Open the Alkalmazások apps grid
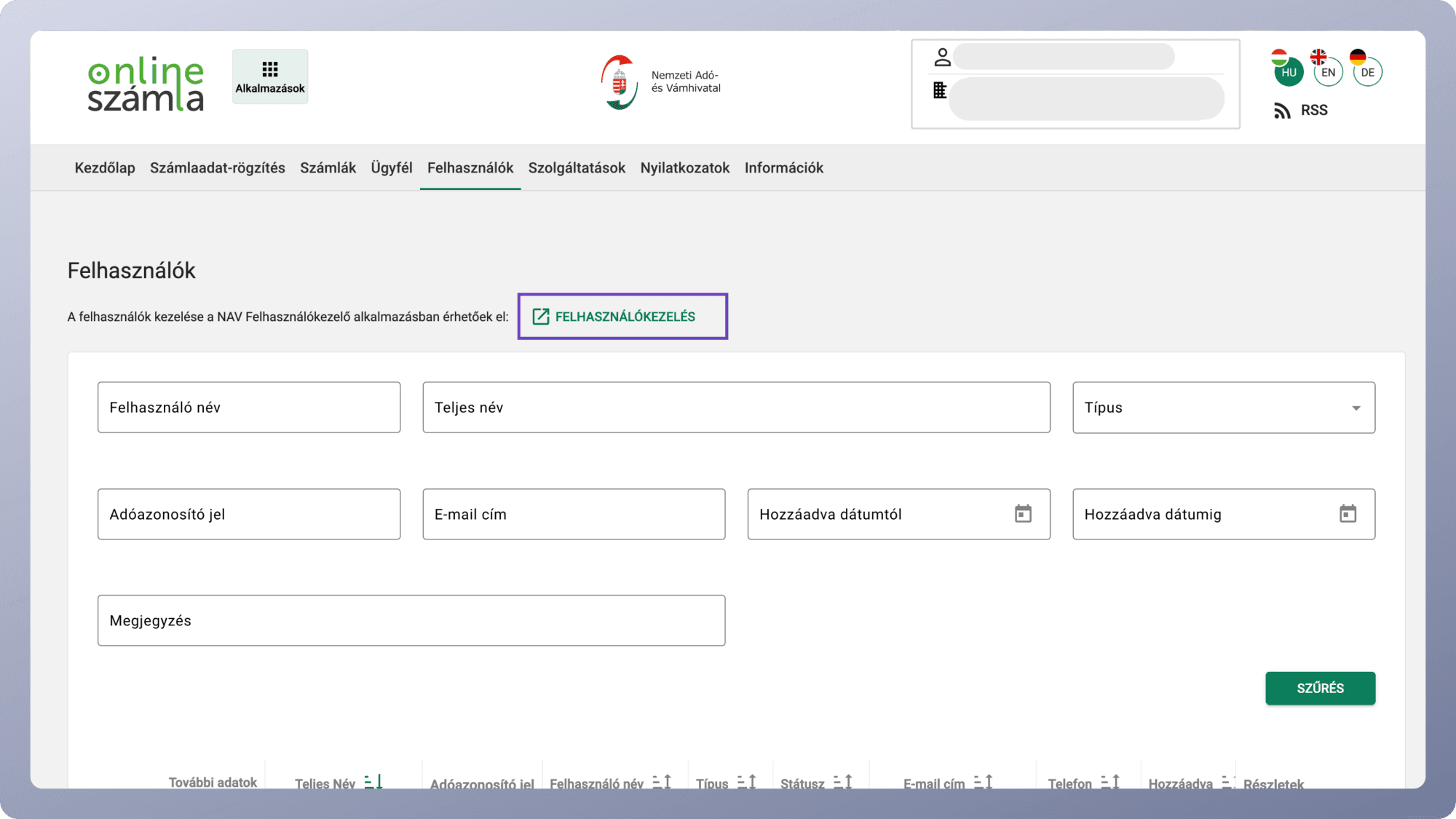Screen dimensions: 1456x819 (x=270, y=77)
